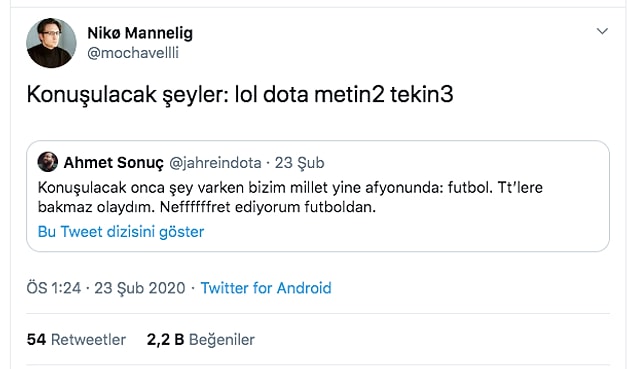
Task: Click the quoted tweet card border area
Action: pyautogui.click(x=318, y=196)
